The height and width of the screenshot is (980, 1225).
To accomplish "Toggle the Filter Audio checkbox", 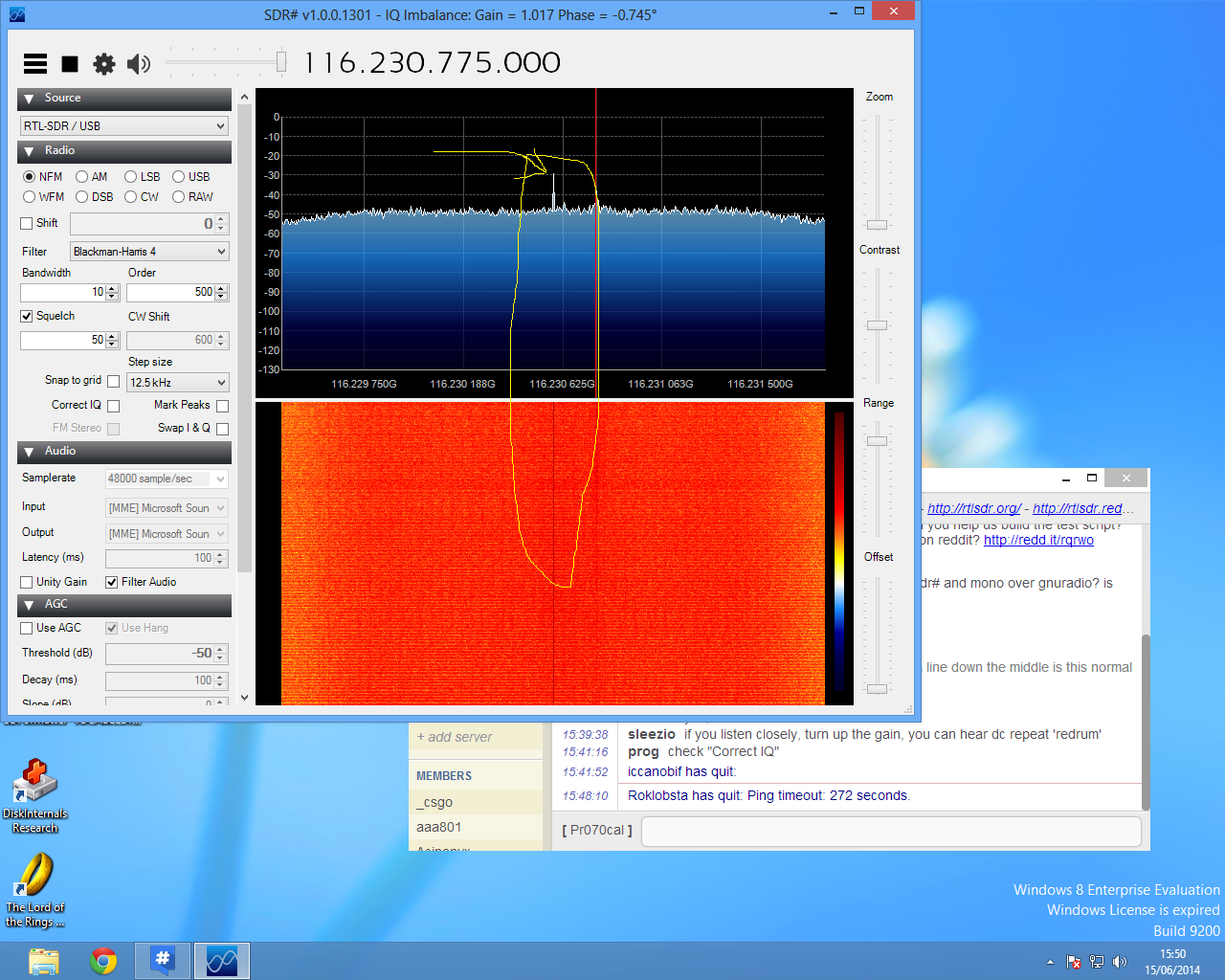I will click(112, 582).
